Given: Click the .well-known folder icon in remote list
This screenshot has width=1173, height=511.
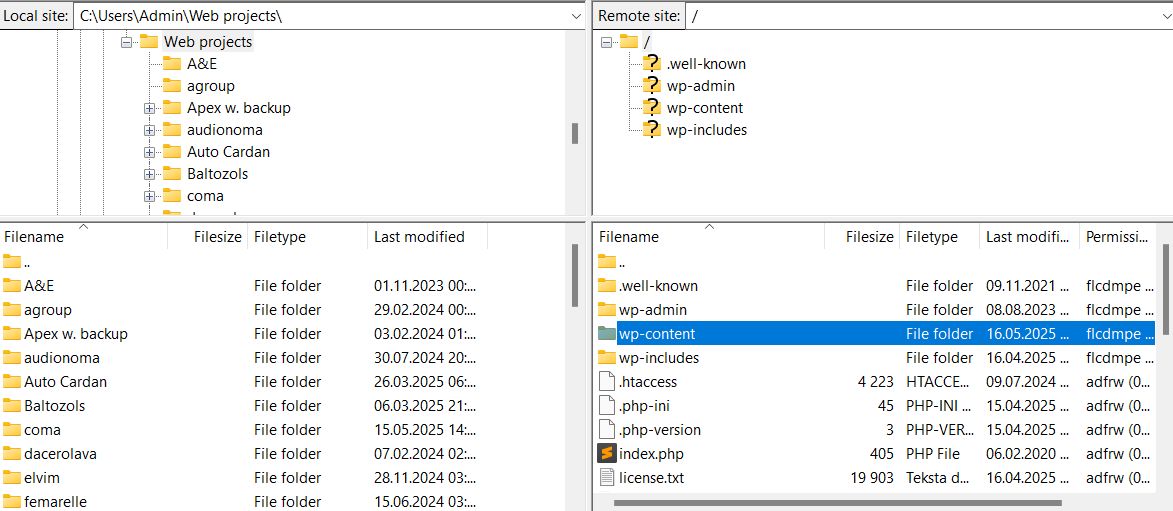Looking at the screenshot, I should click(x=607, y=285).
